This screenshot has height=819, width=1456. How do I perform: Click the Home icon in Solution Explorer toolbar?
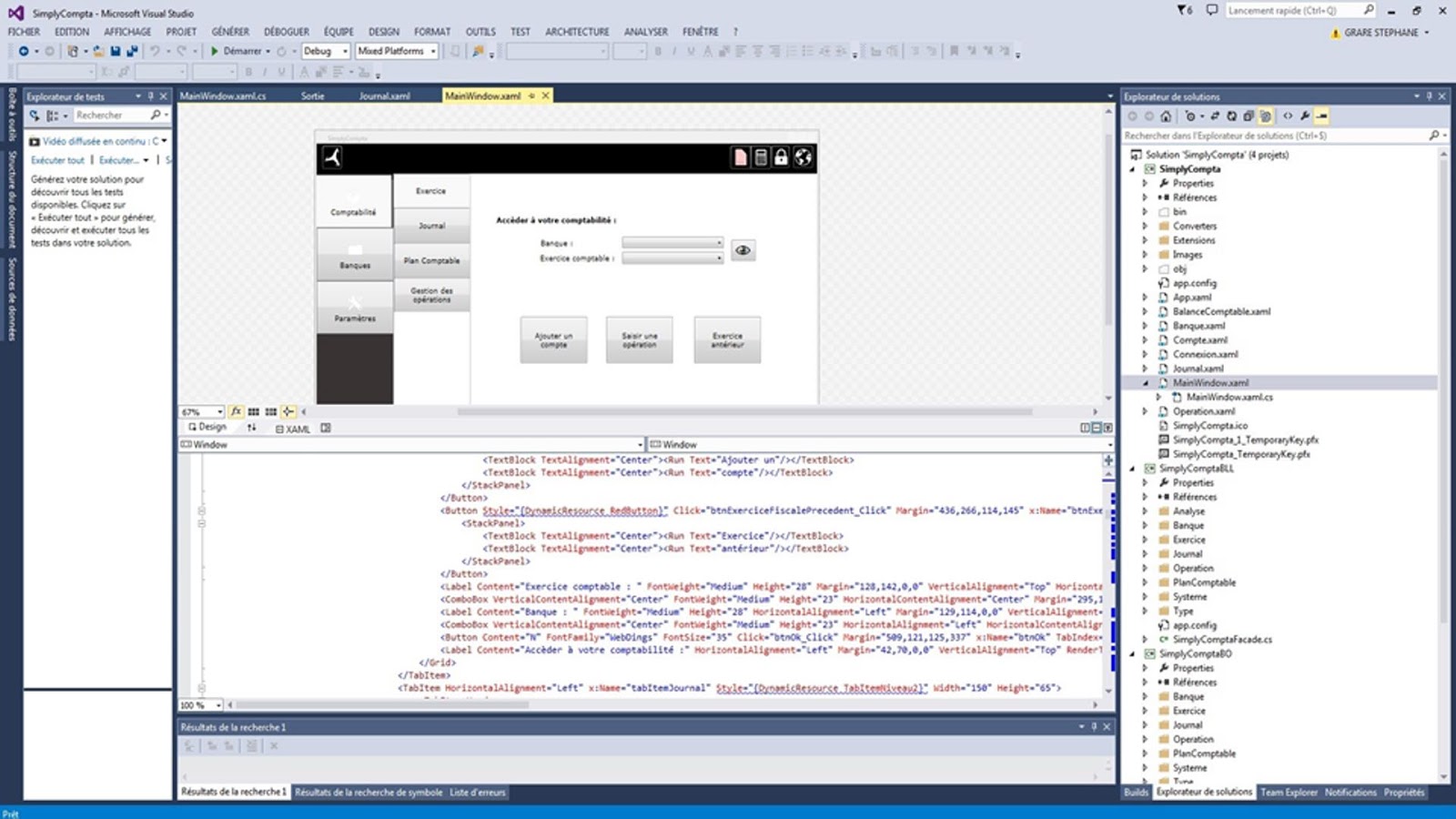pos(1166,116)
